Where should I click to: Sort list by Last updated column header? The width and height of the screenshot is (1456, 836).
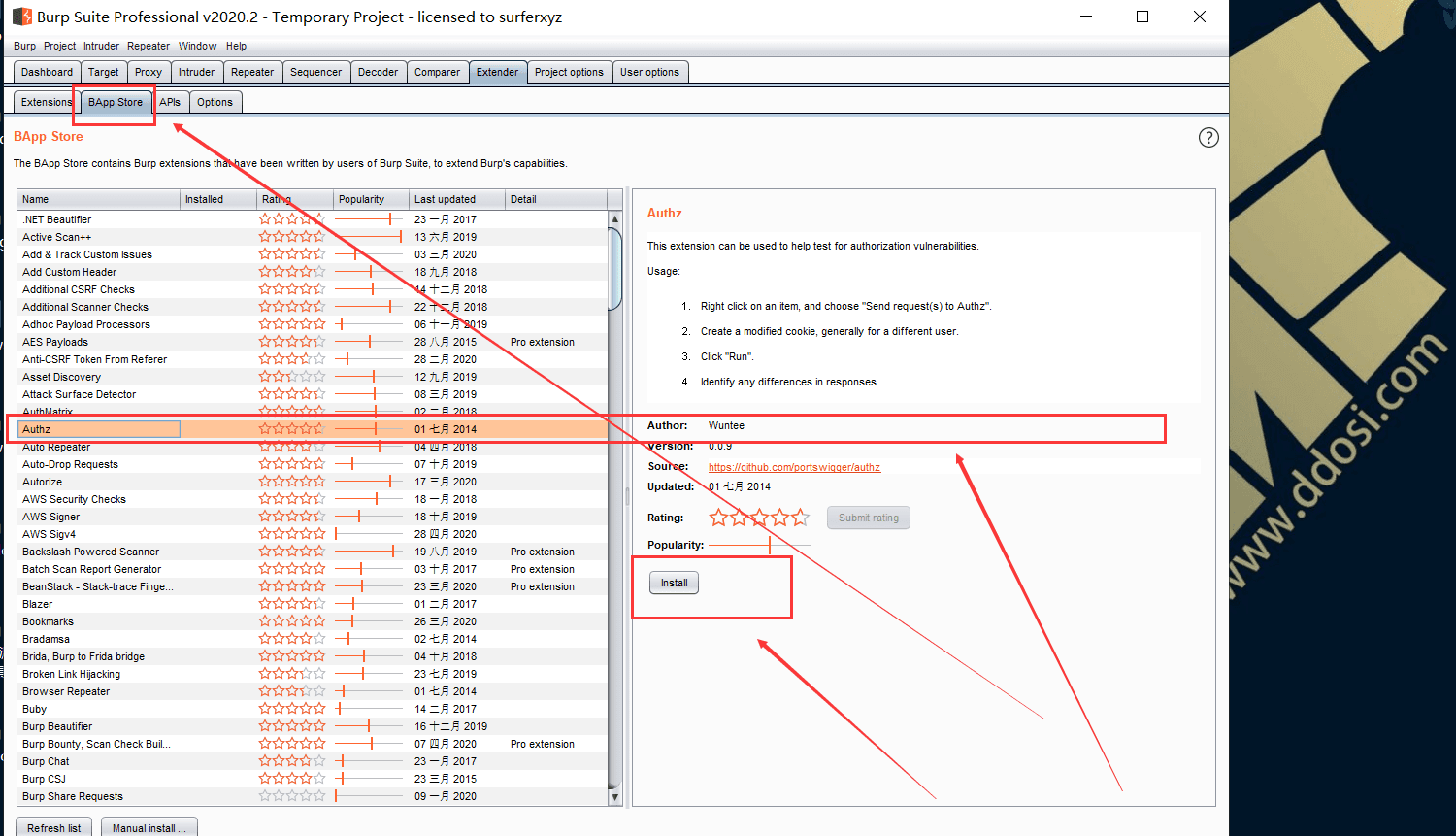click(457, 199)
